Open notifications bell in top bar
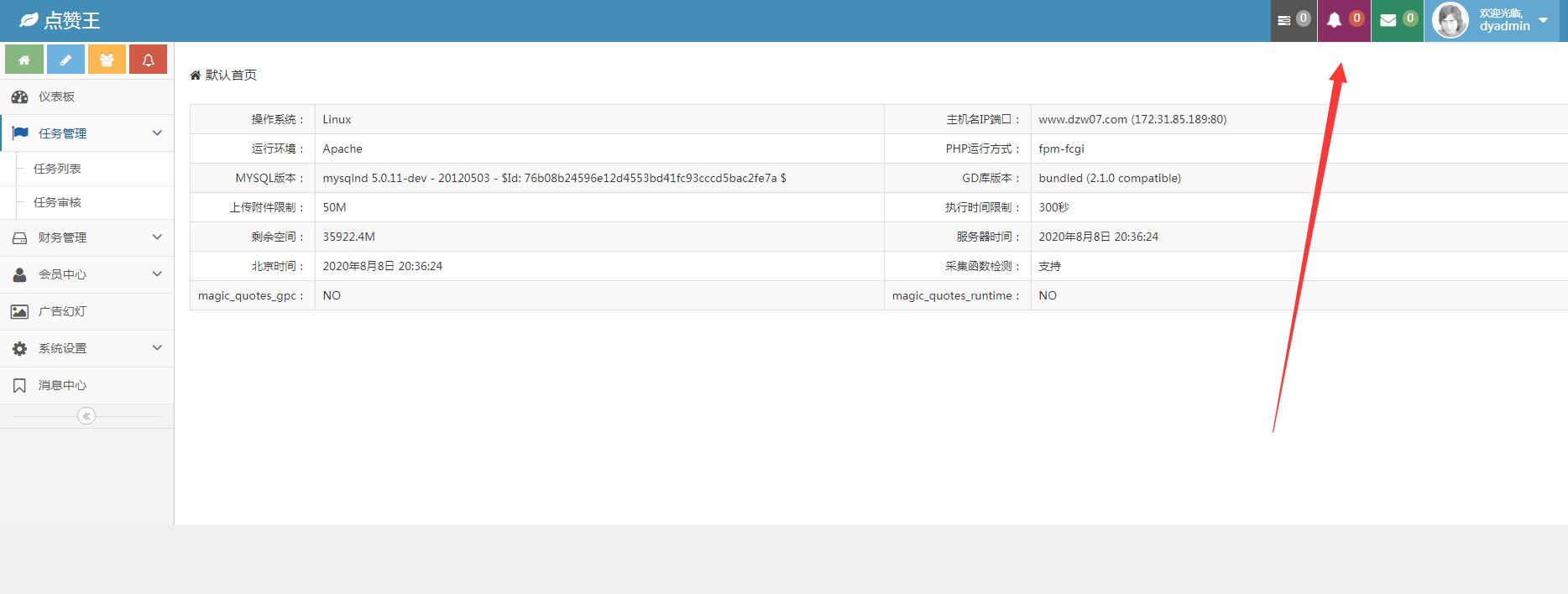1568x594 pixels. 1344,20
